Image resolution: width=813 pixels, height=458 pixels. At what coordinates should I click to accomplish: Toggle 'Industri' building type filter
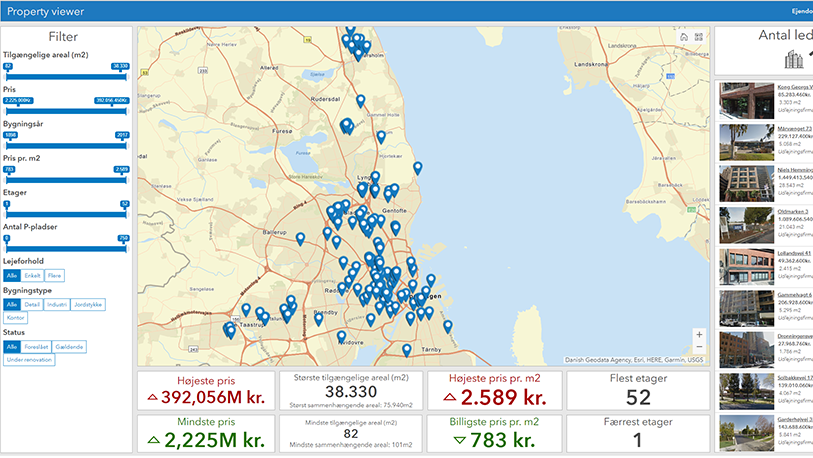(x=57, y=304)
